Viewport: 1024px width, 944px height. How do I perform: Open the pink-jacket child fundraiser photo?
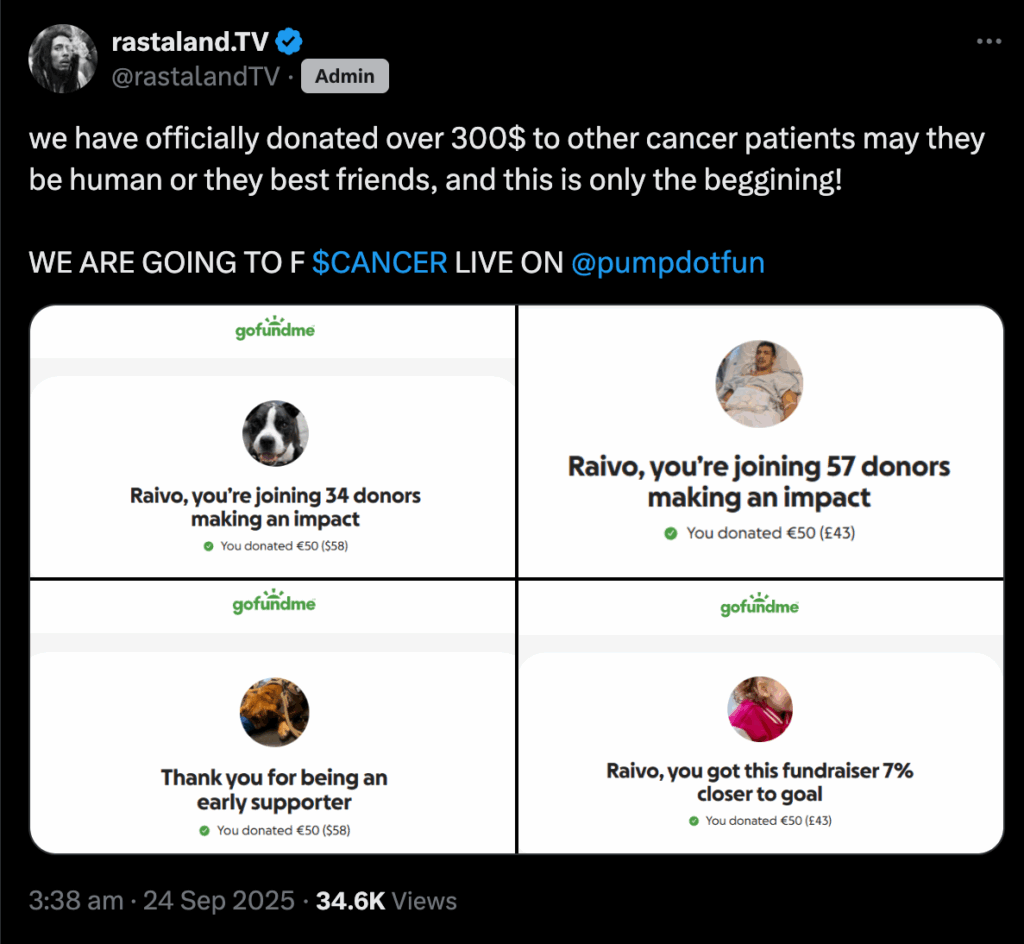click(x=759, y=709)
